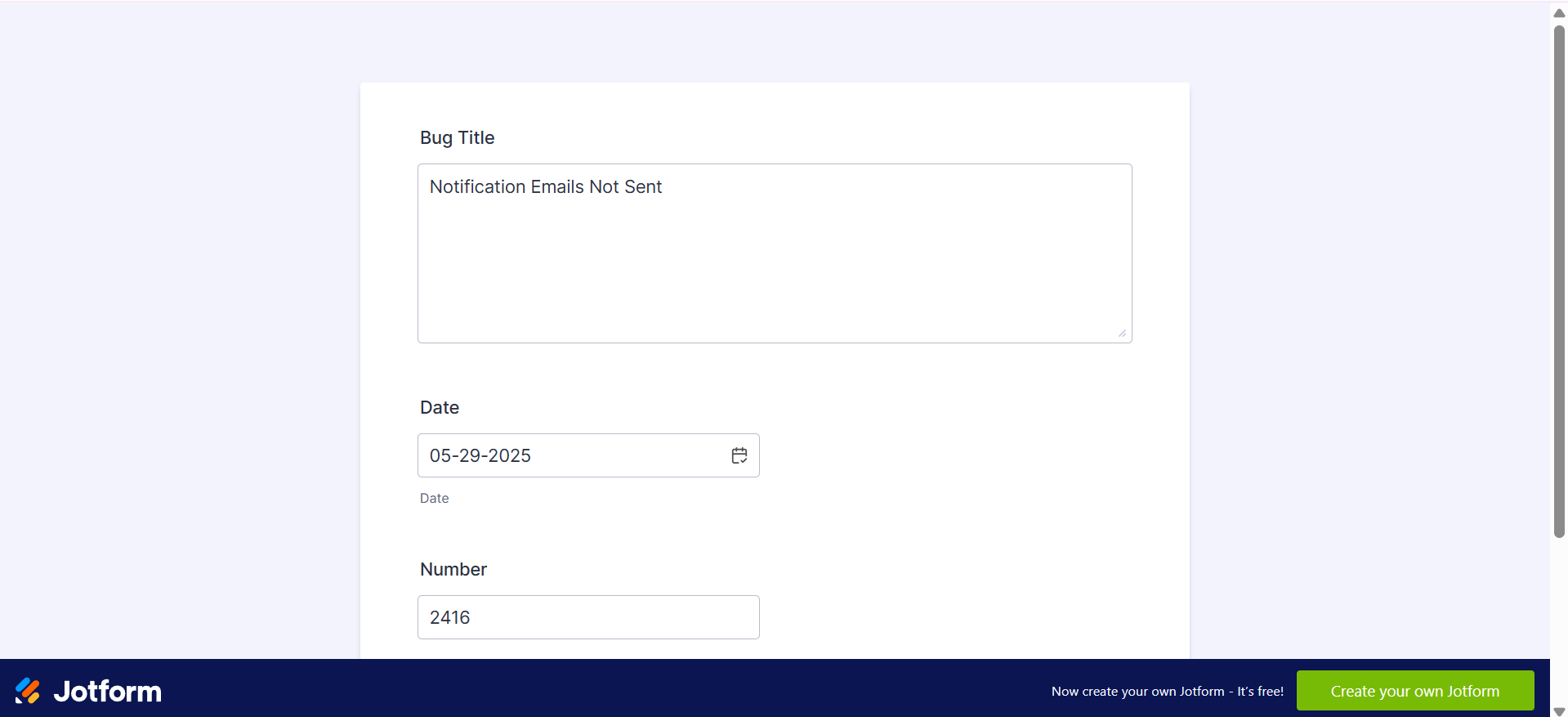This screenshot has width=1568, height=717.
Task: Click the Number field containing 2416
Action: click(588, 617)
